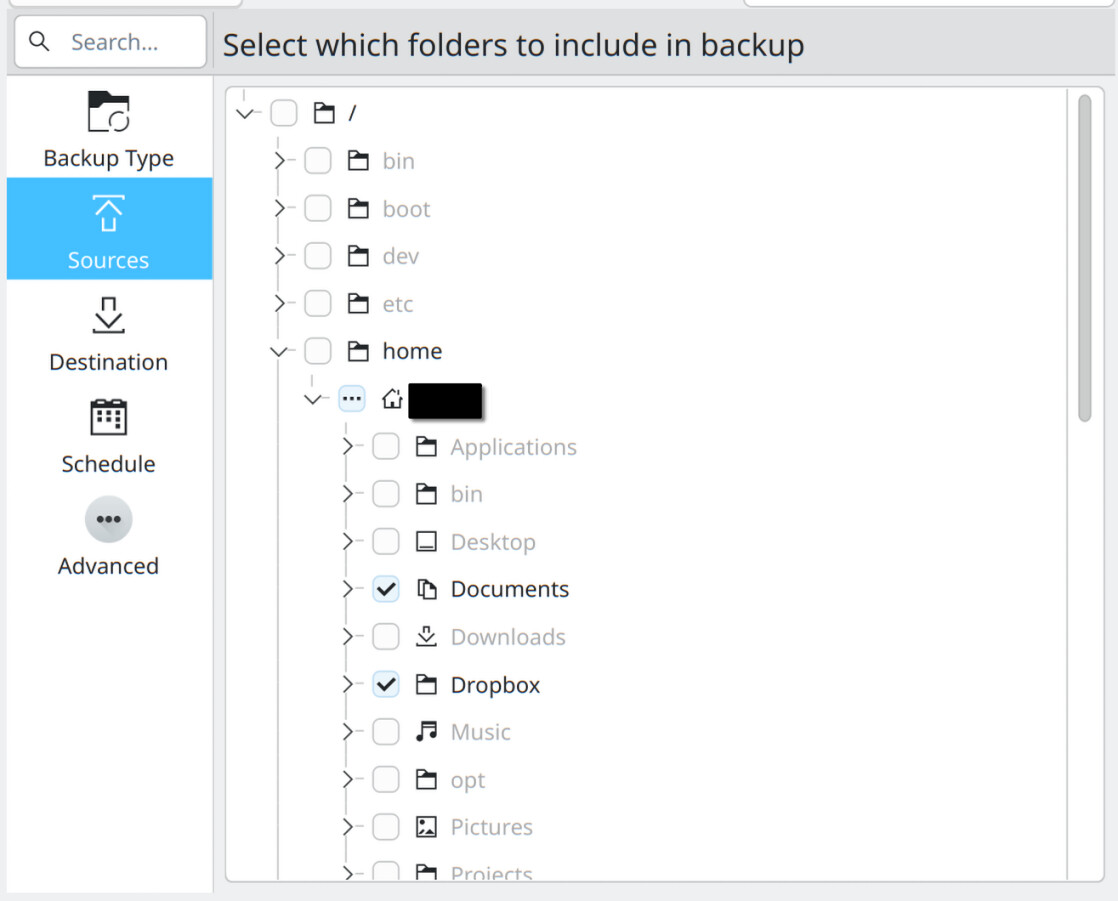Expand the etc folder tree node
Viewport: 1118px width, 901px height.
pos(280,304)
